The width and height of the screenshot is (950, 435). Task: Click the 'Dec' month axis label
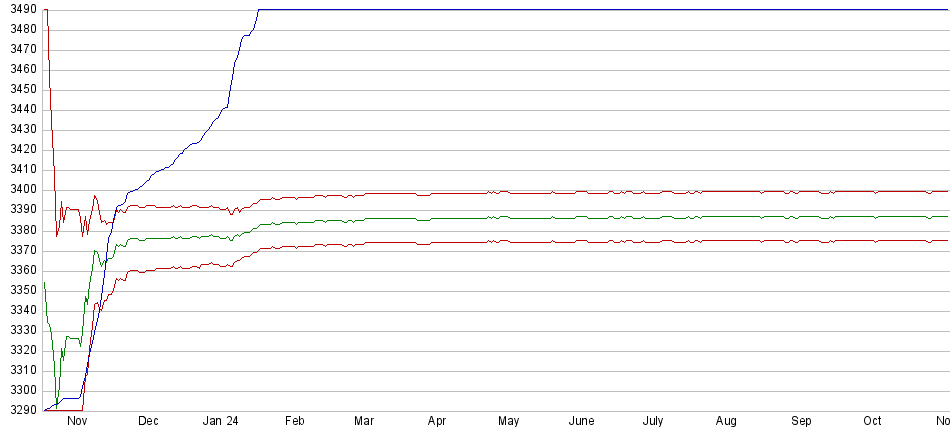coord(148,422)
